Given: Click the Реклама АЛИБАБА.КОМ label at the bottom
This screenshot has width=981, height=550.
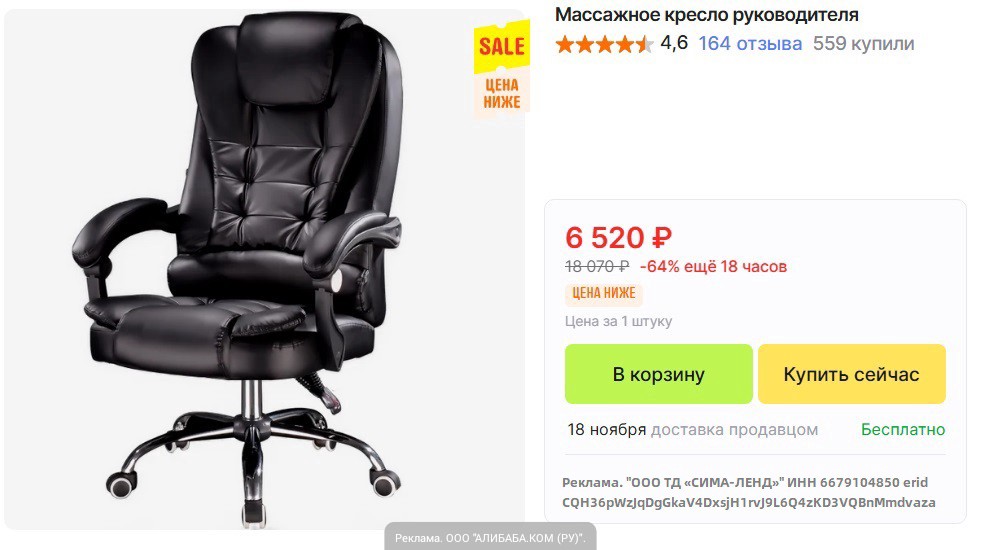Looking at the screenshot, I should coord(490,537).
